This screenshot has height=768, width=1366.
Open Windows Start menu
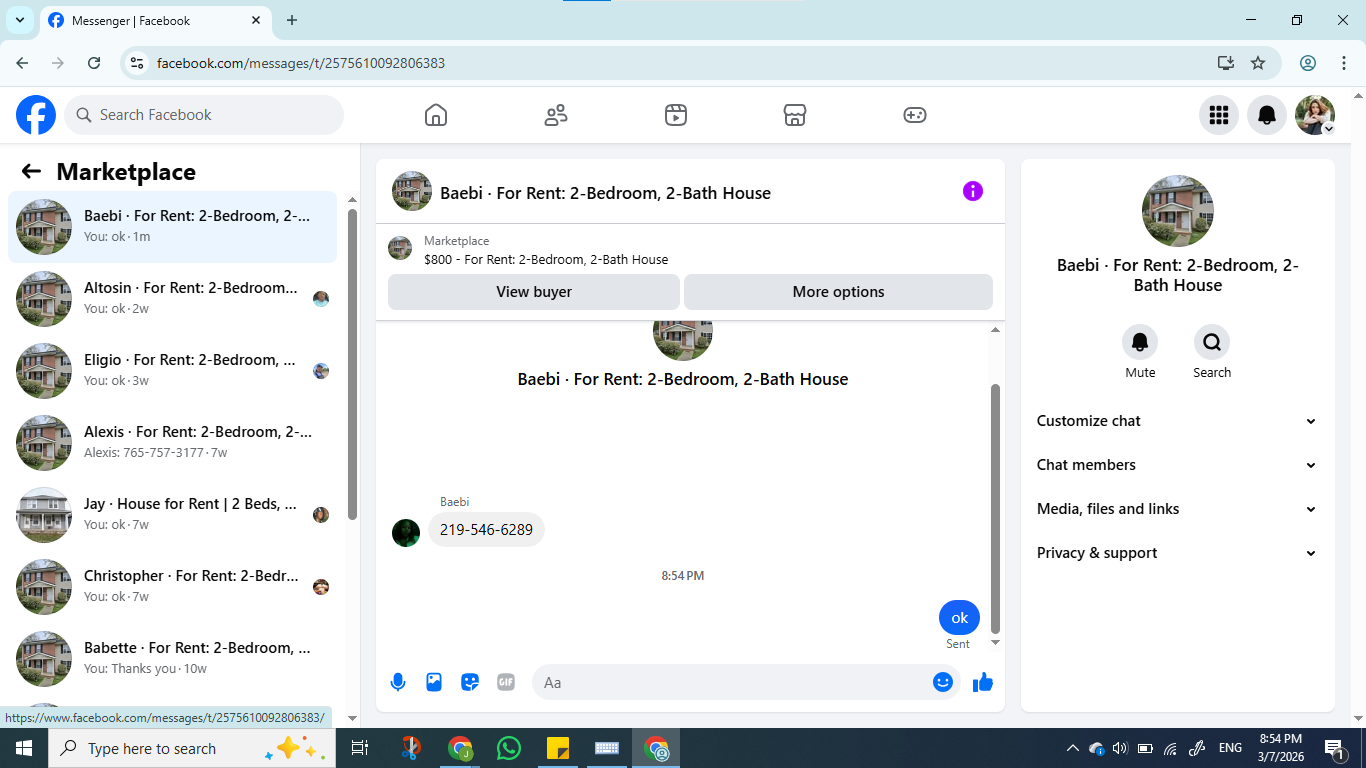point(23,748)
